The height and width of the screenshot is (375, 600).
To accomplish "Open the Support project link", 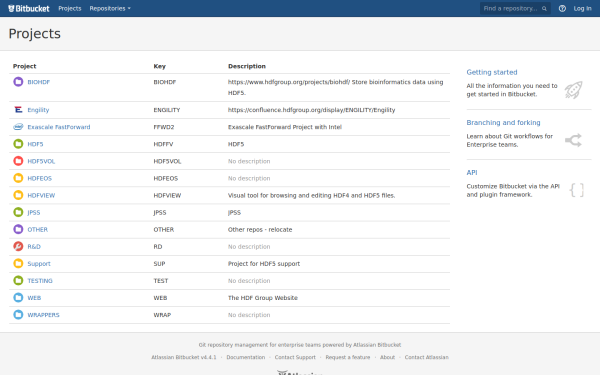I will pyautogui.click(x=39, y=264).
